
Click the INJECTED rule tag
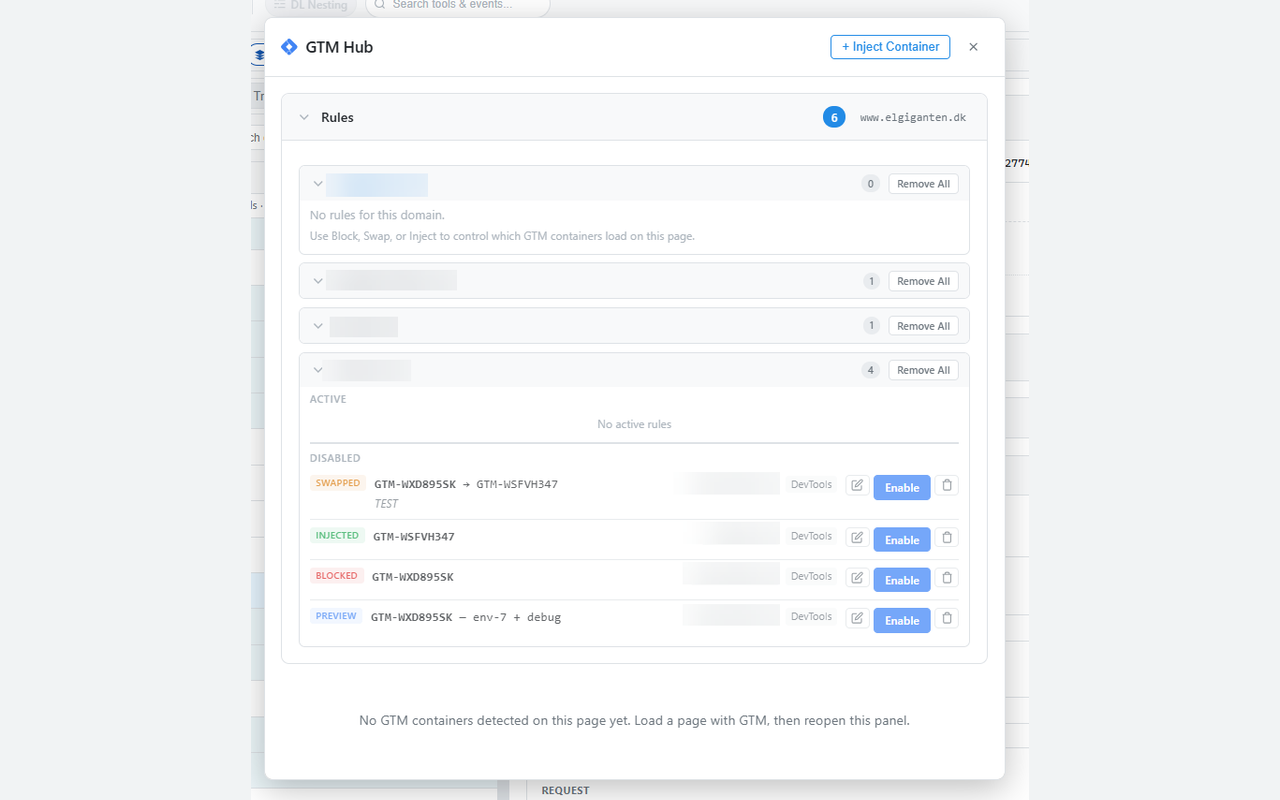pyautogui.click(x=337, y=536)
